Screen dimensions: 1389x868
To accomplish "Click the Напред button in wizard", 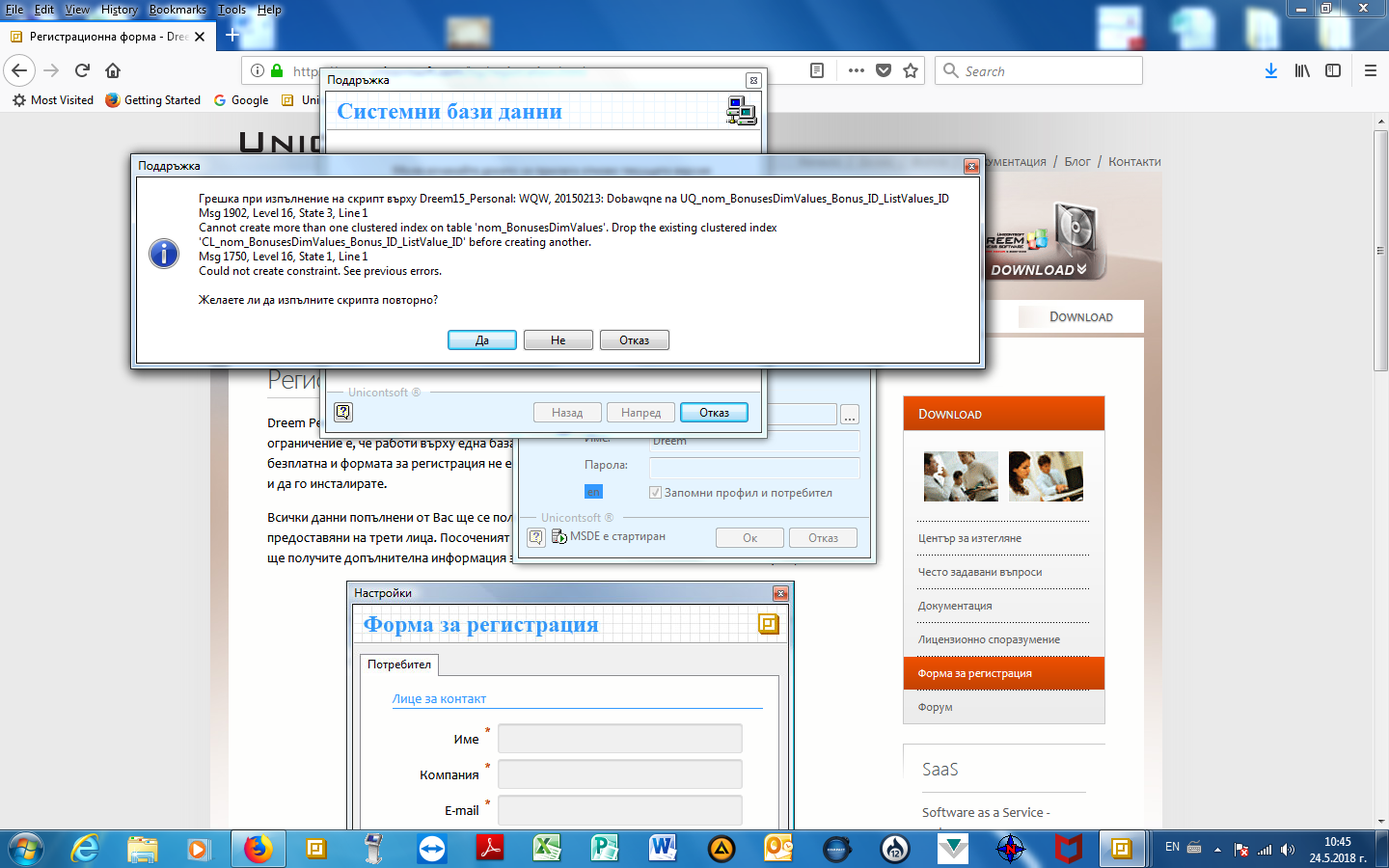I will tap(640, 413).
